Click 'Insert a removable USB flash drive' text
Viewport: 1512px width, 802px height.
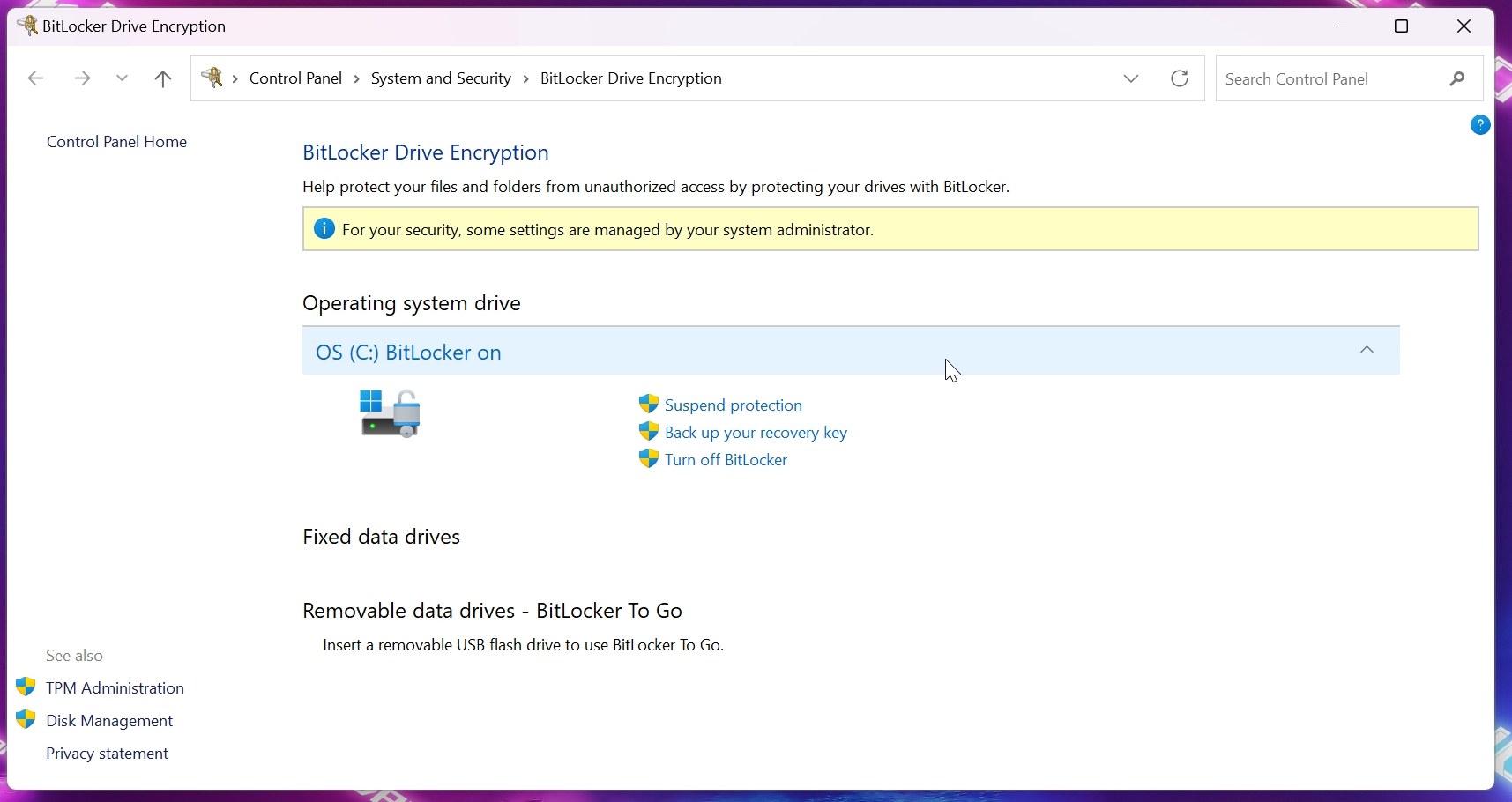[x=524, y=645]
